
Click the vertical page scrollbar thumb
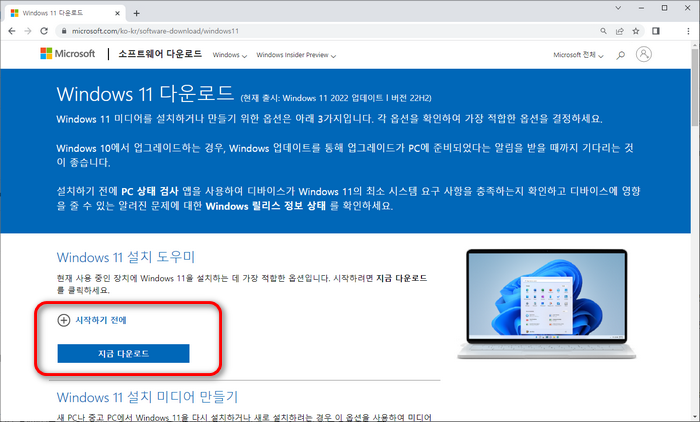pos(696,88)
